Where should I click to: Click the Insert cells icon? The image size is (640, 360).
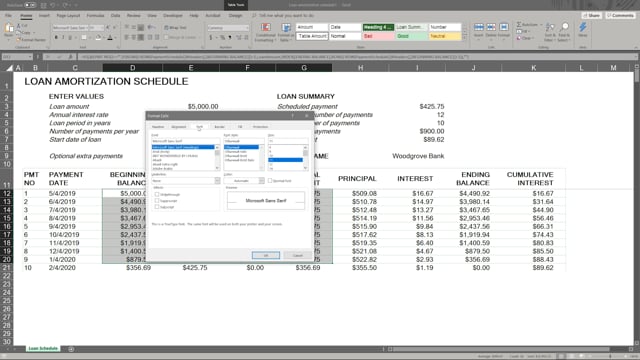(478, 27)
